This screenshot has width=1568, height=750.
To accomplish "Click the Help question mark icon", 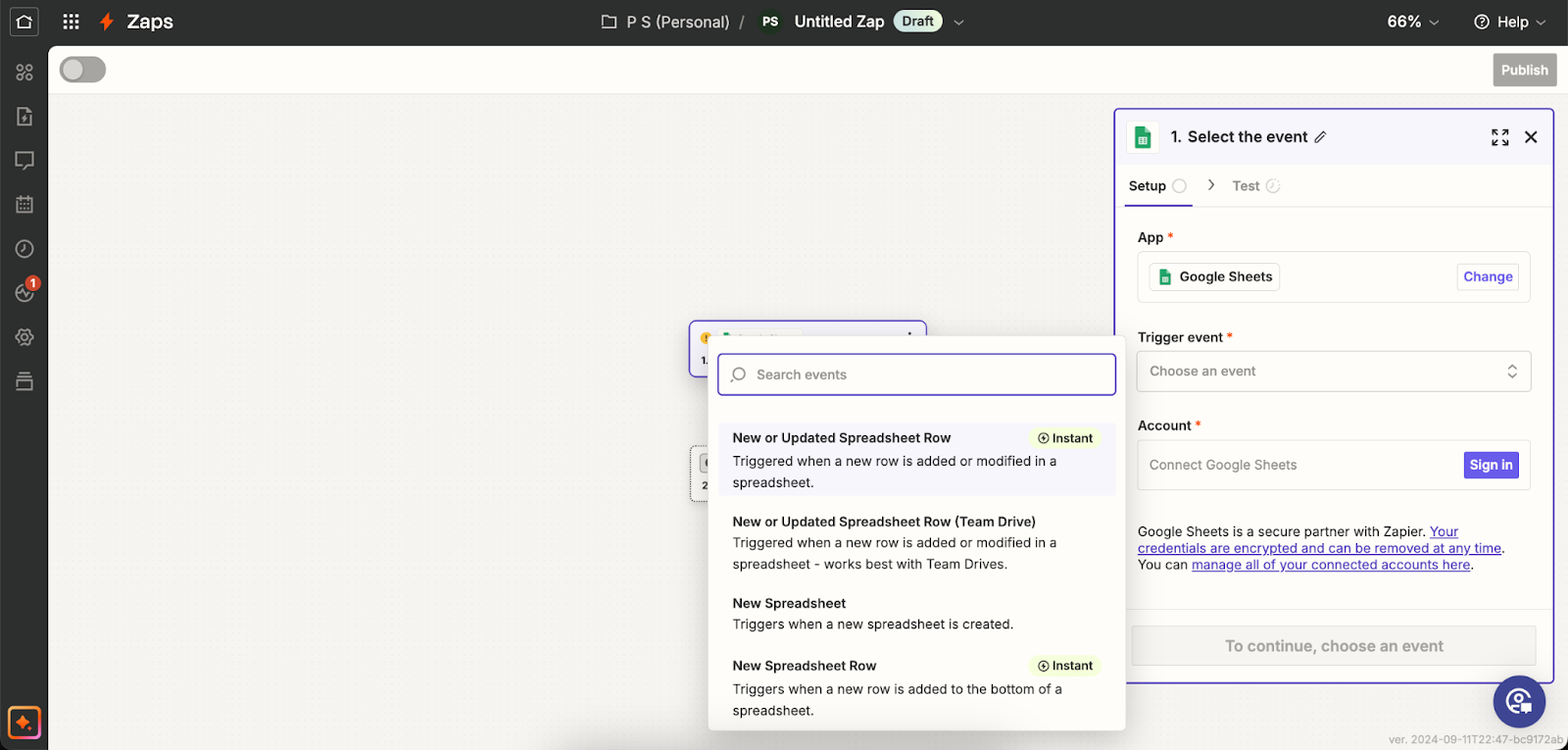I will 1482,22.
